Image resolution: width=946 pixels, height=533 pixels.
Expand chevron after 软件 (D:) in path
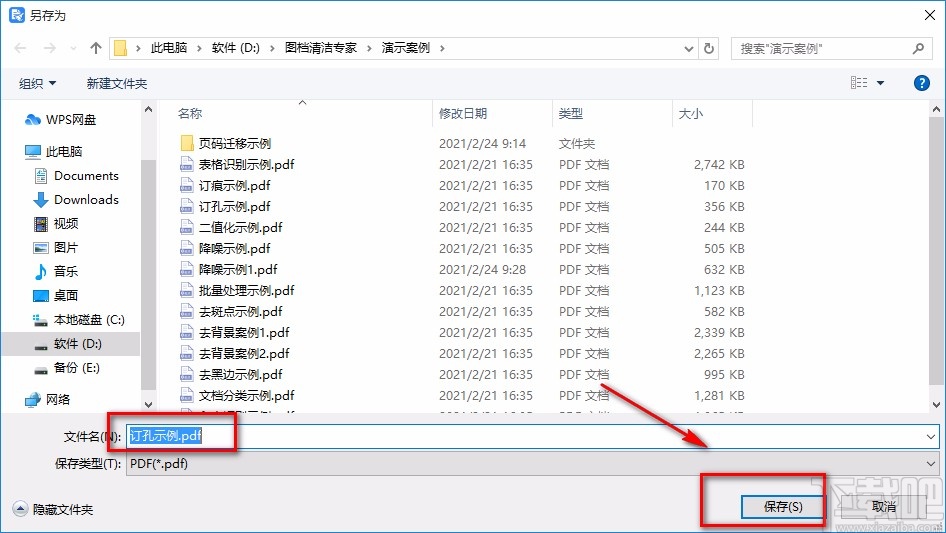(x=272, y=48)
